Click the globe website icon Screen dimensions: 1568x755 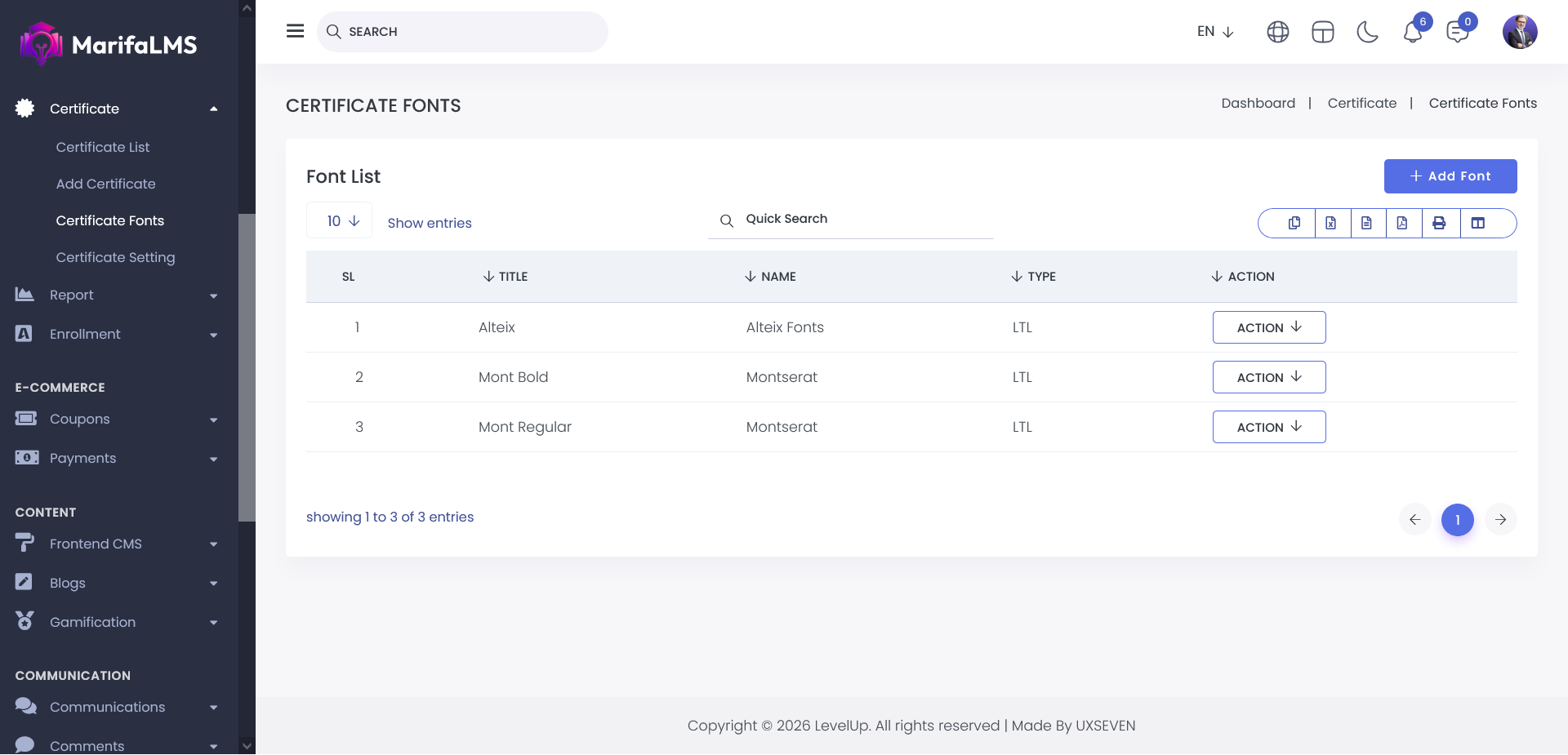[1278, 32]
